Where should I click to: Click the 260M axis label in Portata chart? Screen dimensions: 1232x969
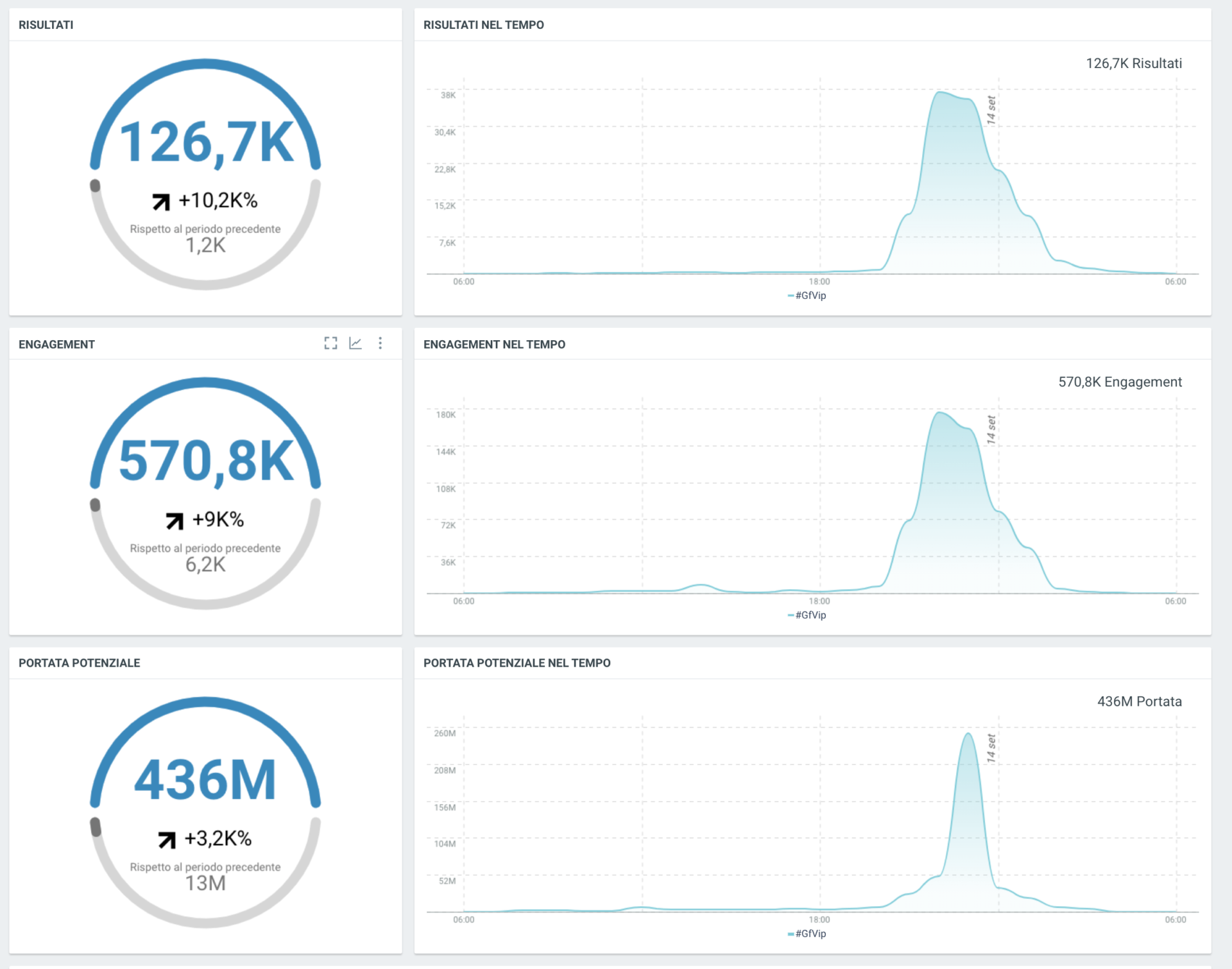pyautogui.click(x=445, y=733)
